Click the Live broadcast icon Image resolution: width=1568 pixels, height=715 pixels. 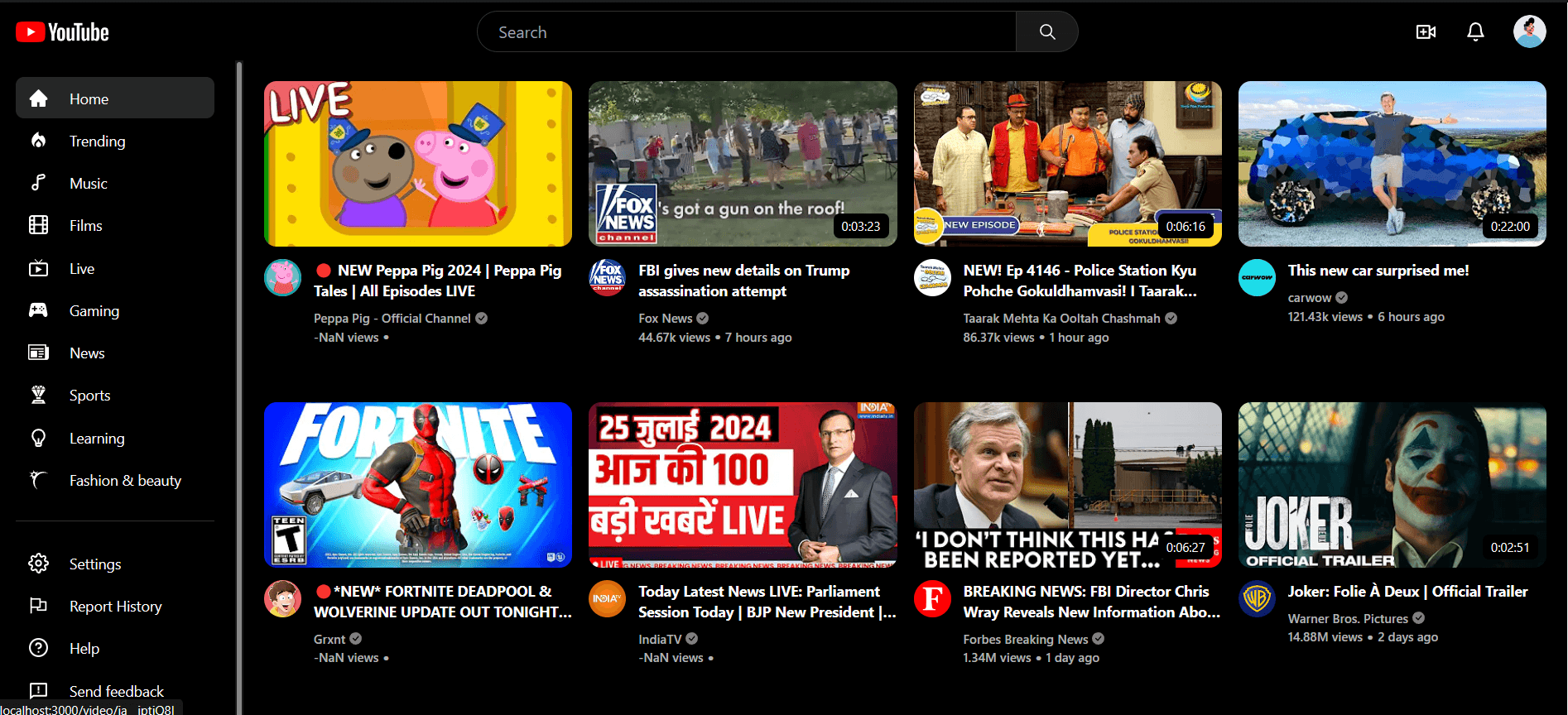38,268
